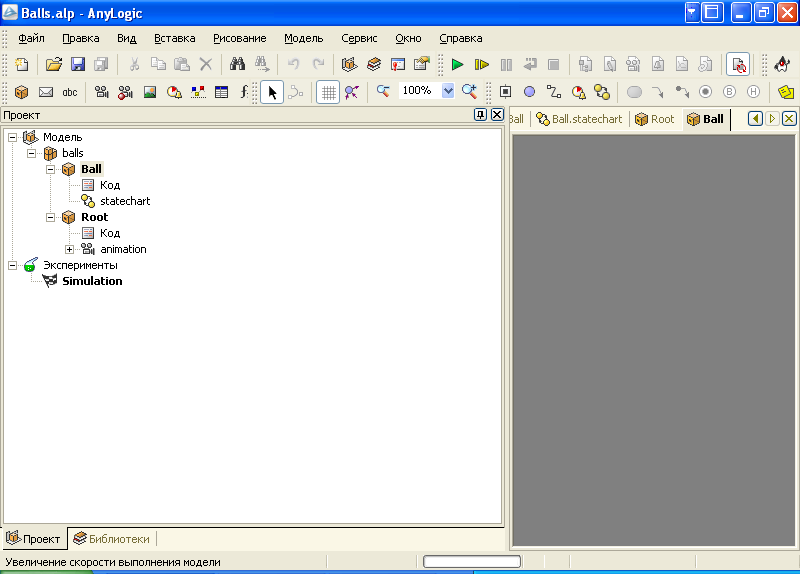Open the Вид menu
The height and width of the screenshot is (574, 800).
[127, 38]
